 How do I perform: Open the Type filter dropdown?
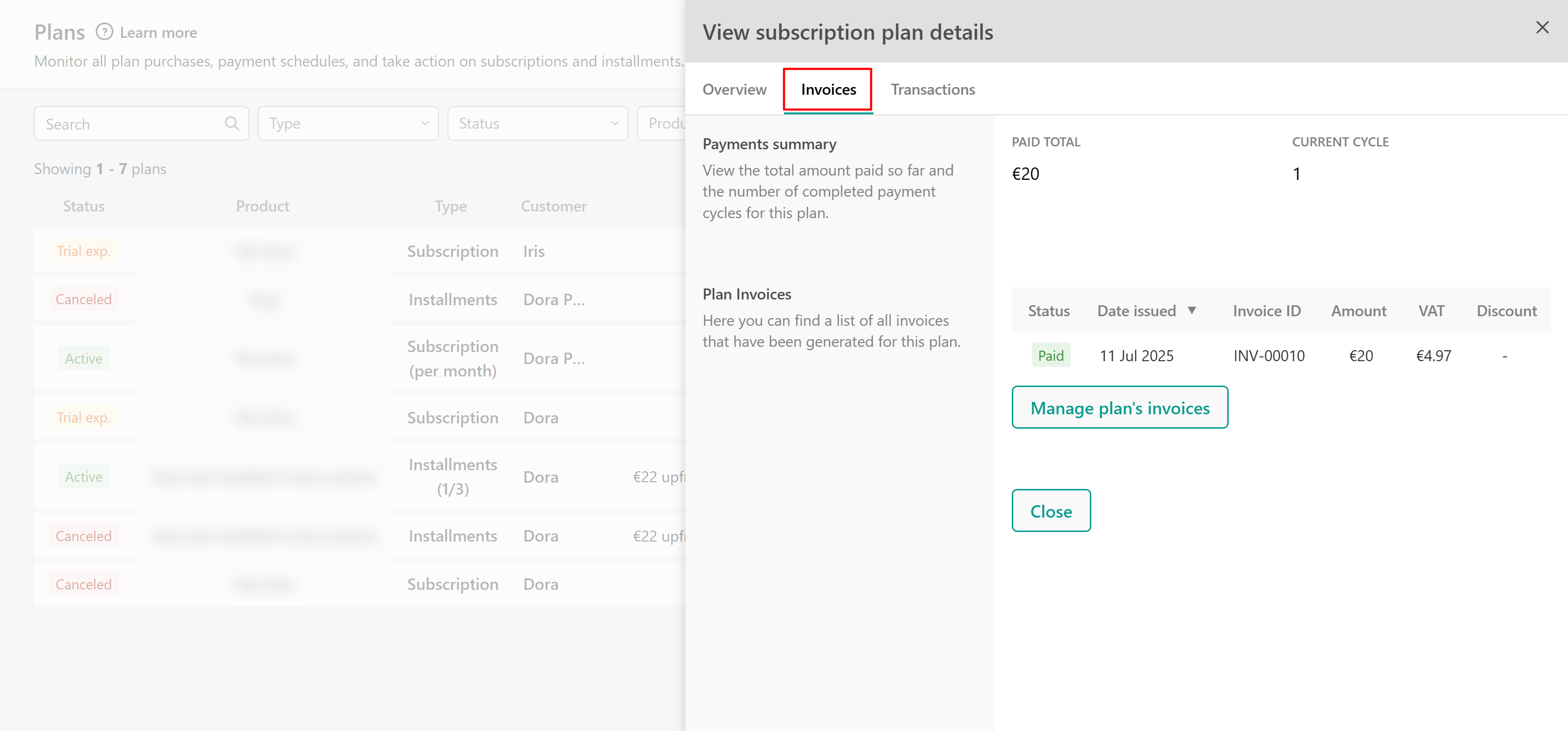point(348,123)
